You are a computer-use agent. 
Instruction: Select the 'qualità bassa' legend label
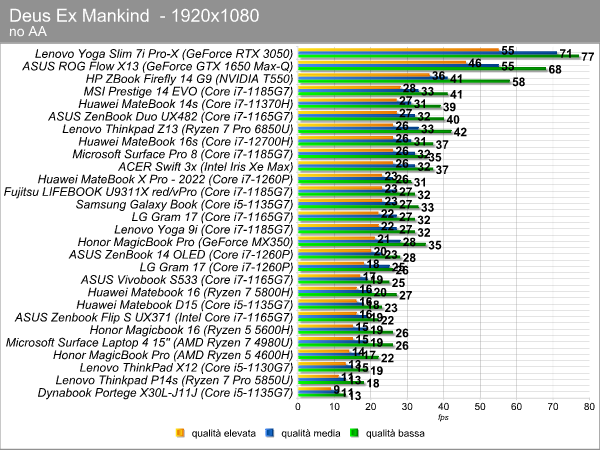(395, 433)
